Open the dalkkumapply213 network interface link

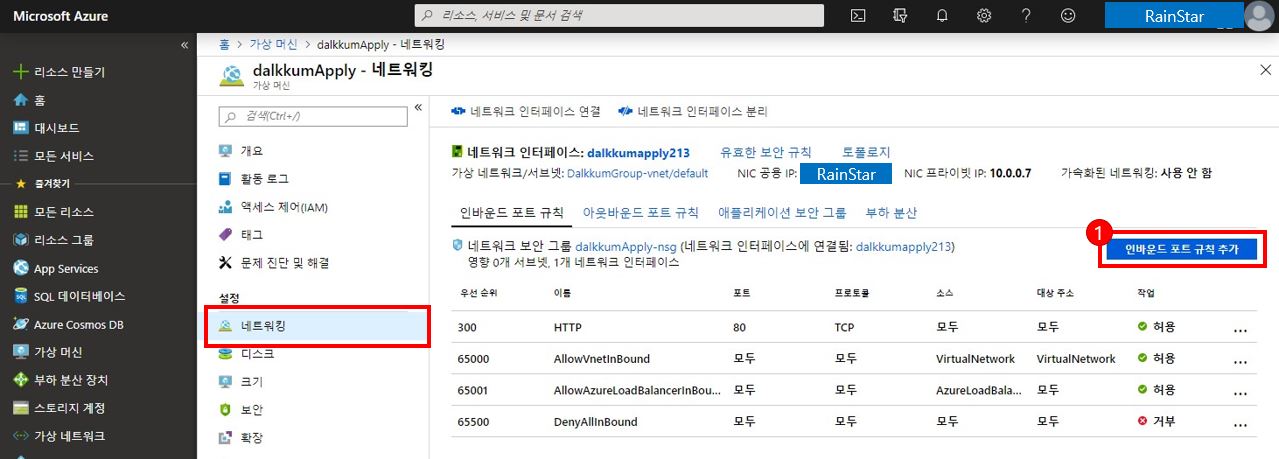pos(638,153)
